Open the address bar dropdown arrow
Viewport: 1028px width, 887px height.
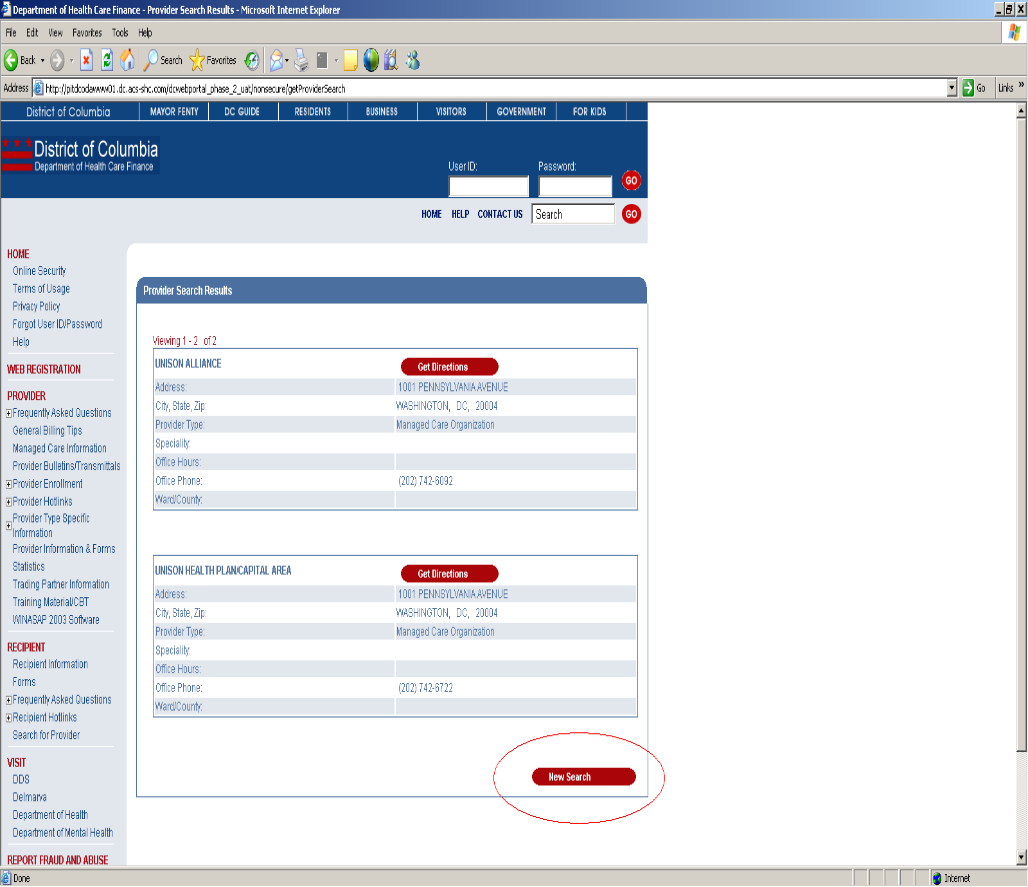click(952, 88)
